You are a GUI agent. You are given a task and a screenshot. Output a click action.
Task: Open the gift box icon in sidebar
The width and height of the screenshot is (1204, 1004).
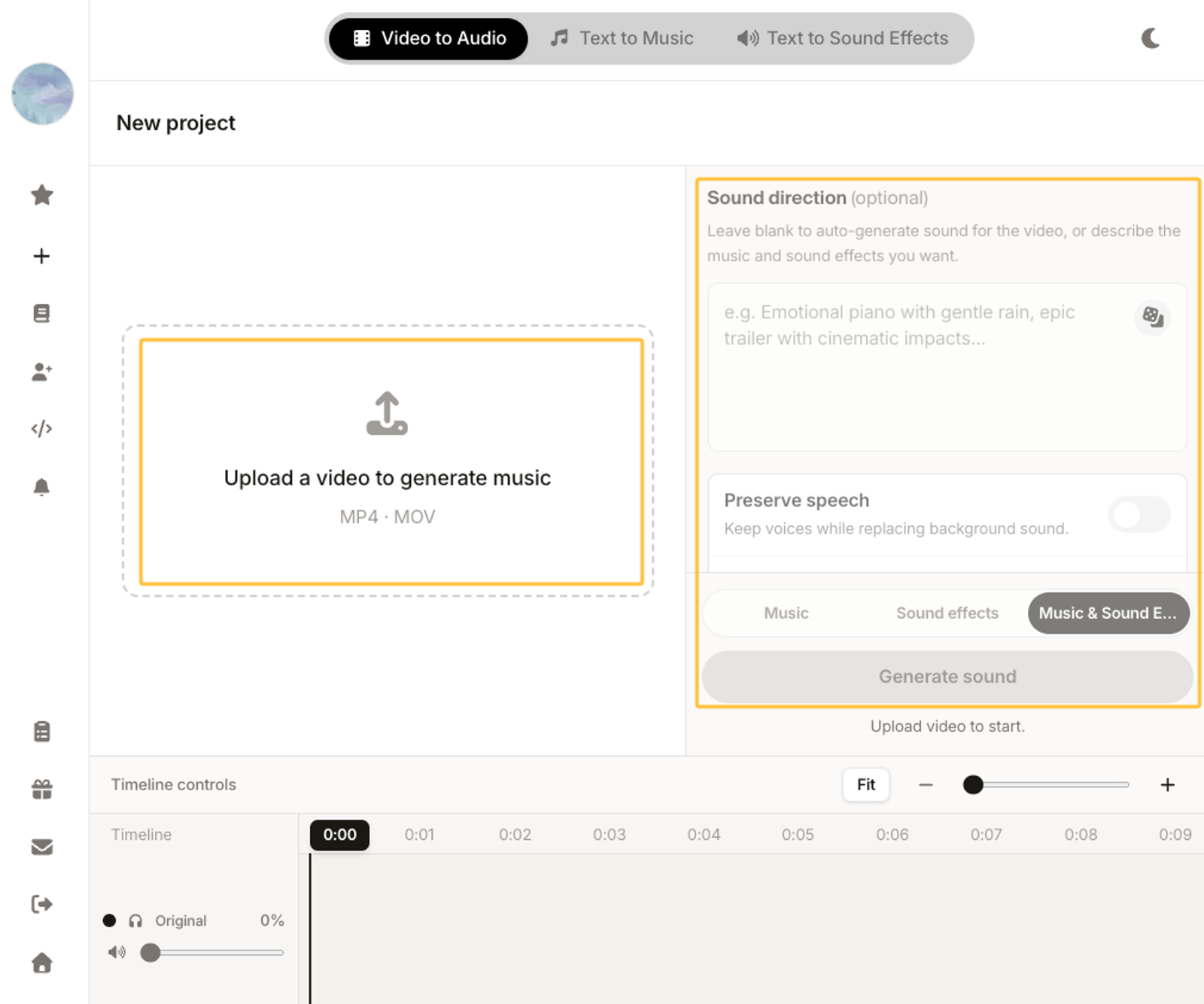point(42,789)
